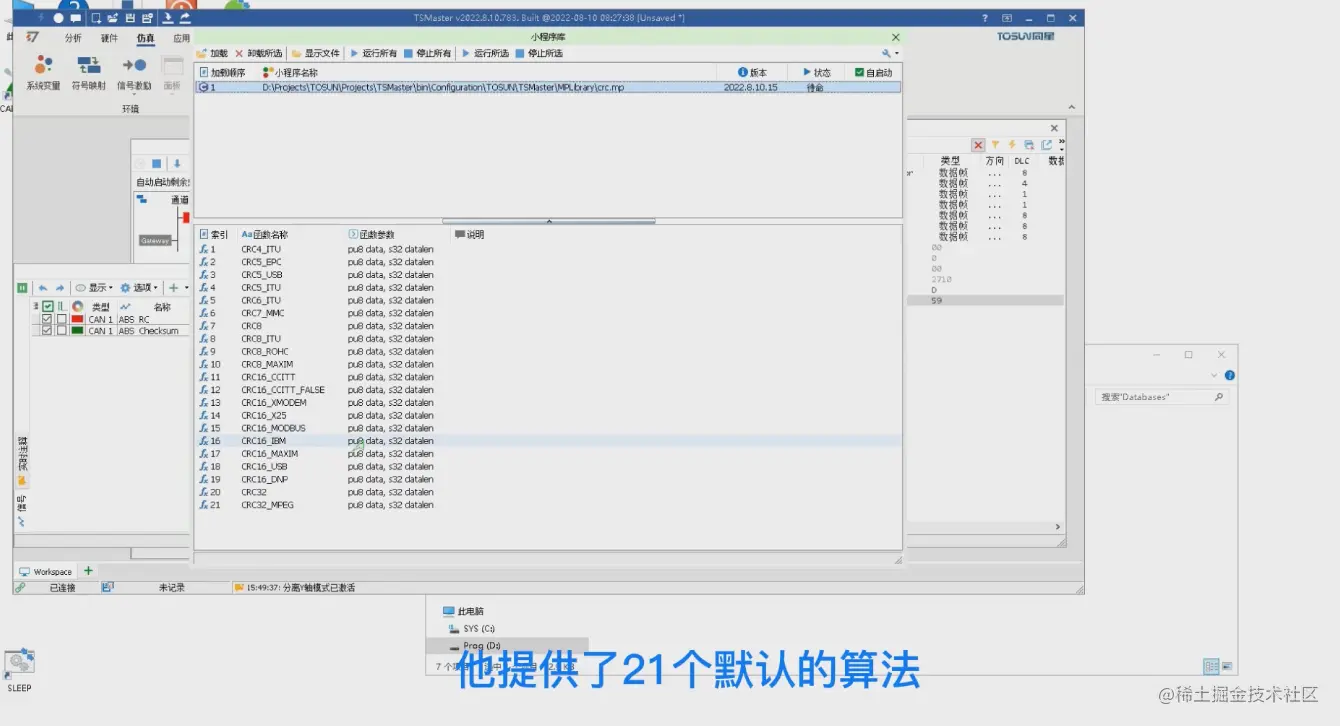
Task: Open the 系统变量 system variables tool
Action: tap(43, 73)
